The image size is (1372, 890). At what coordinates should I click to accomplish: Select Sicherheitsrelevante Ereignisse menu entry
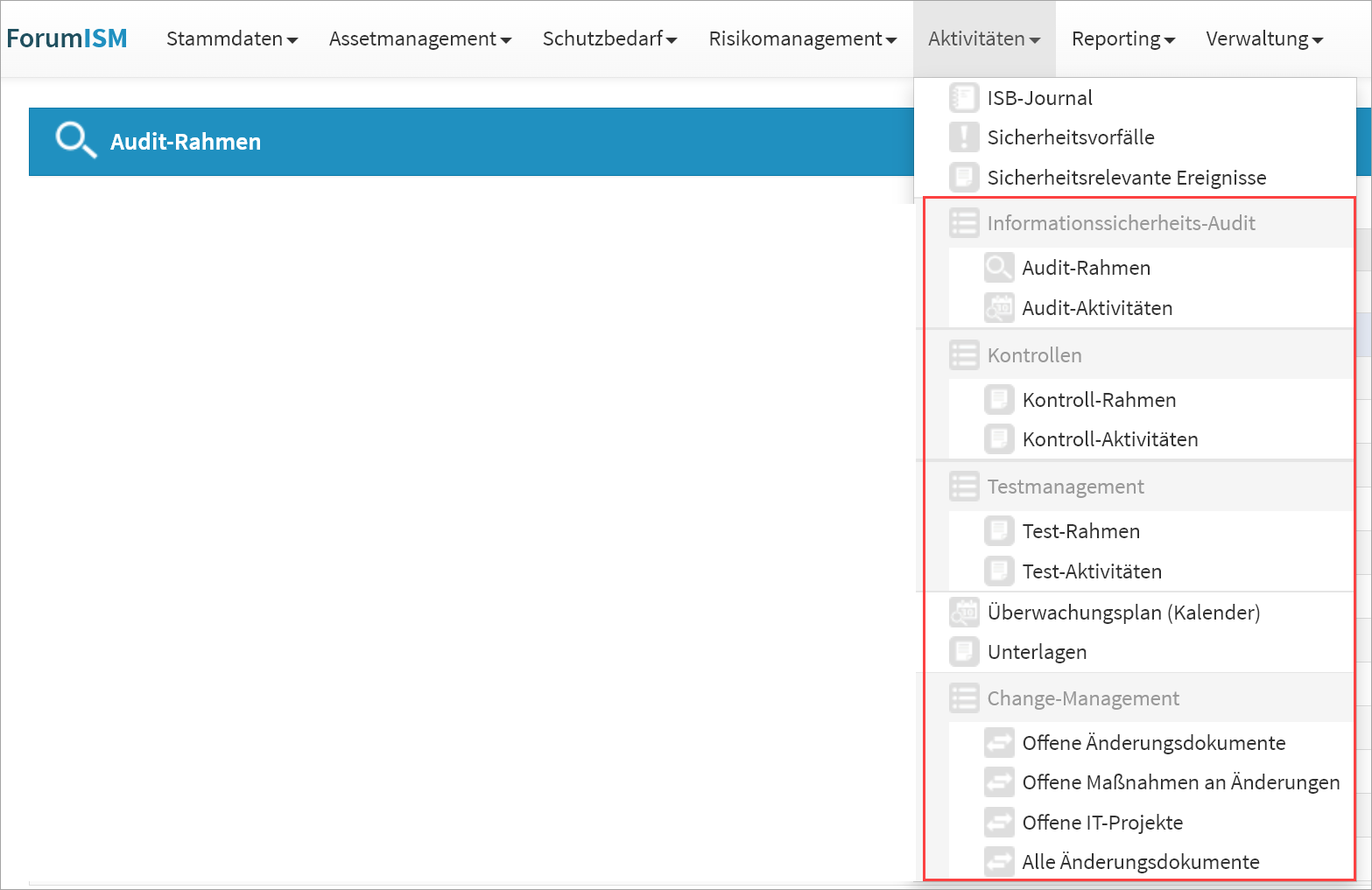[1126, 178]
